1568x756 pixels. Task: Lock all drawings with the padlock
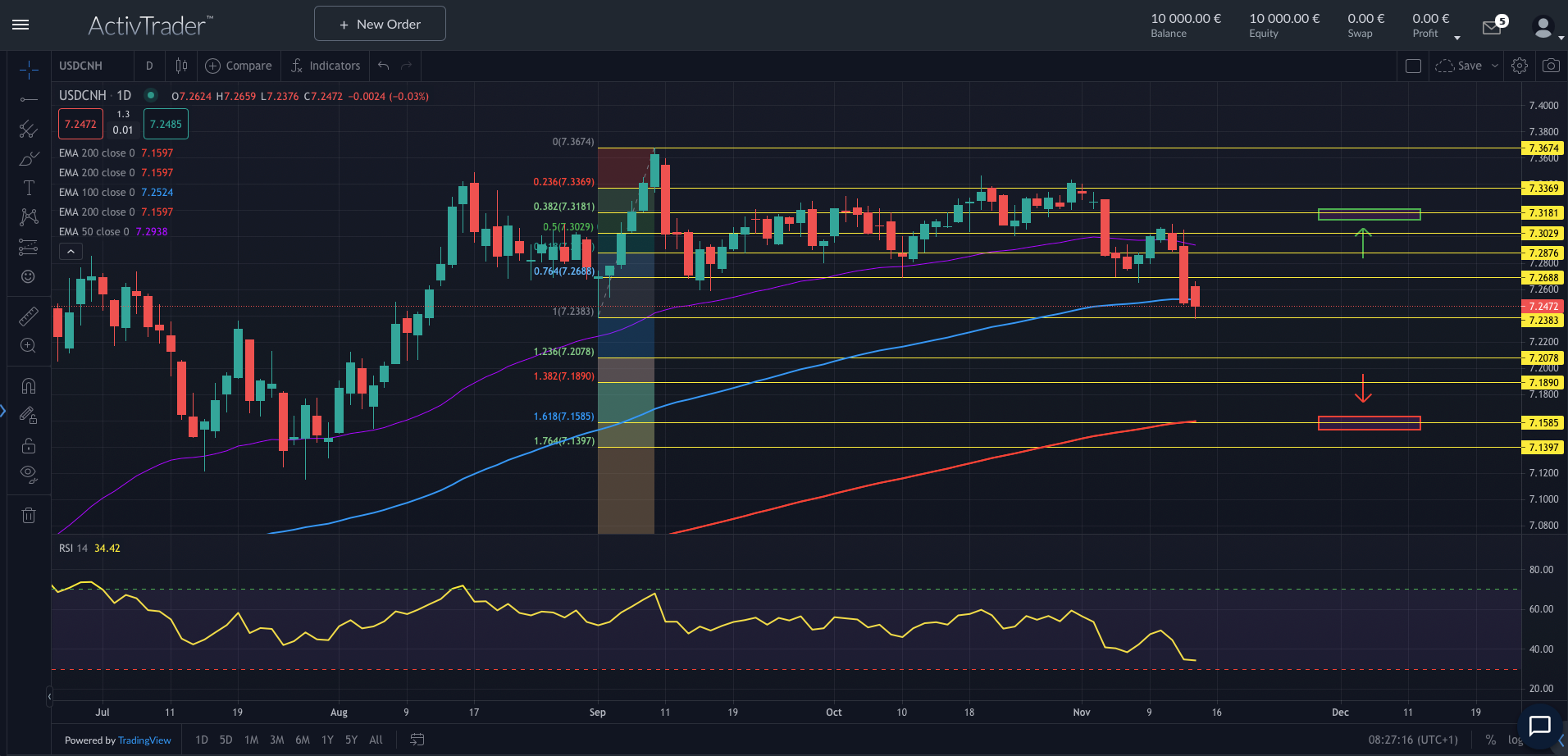click(29, 445)
